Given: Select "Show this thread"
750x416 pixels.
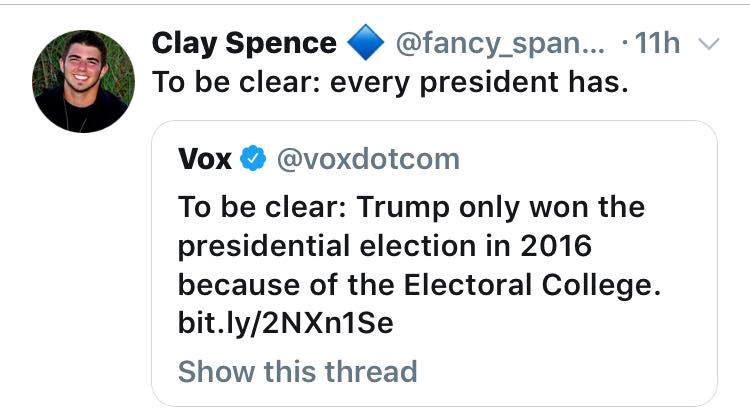Looking at the screenshot, I should [x=298, y=372].
